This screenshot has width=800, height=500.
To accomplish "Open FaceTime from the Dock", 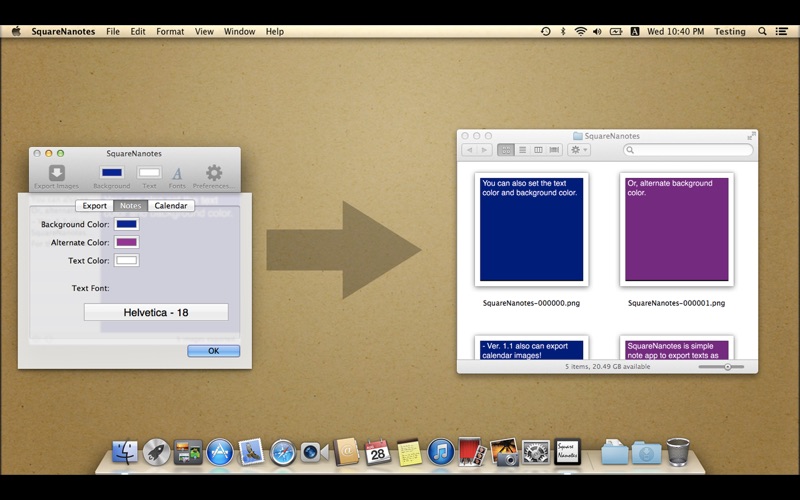I will [x=314, y=452].
